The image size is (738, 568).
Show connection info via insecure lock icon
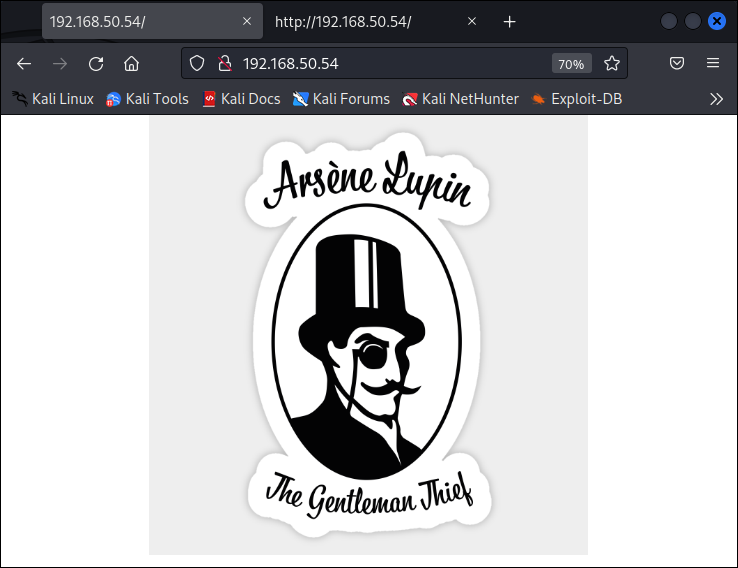pyautogui.click(x=225, y=63)
